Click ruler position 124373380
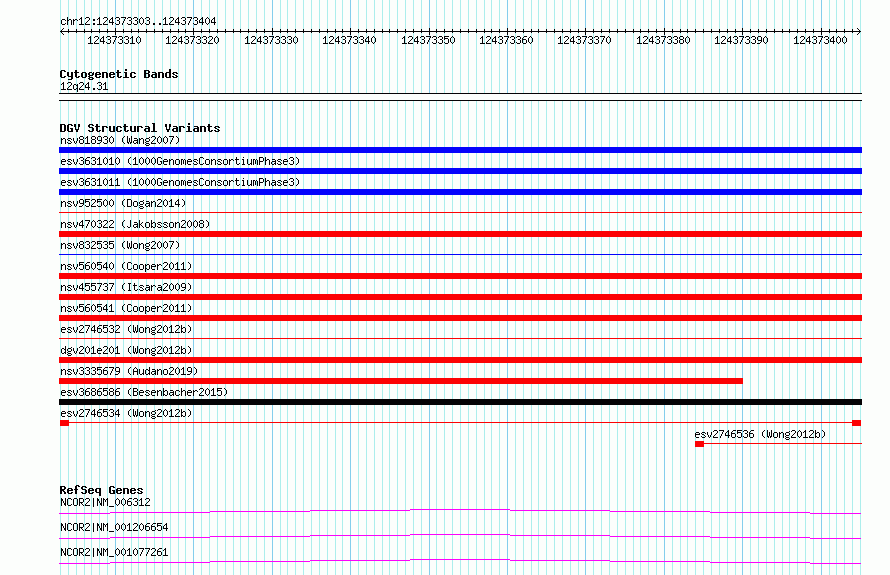The image size is (890, 575). 663,40
